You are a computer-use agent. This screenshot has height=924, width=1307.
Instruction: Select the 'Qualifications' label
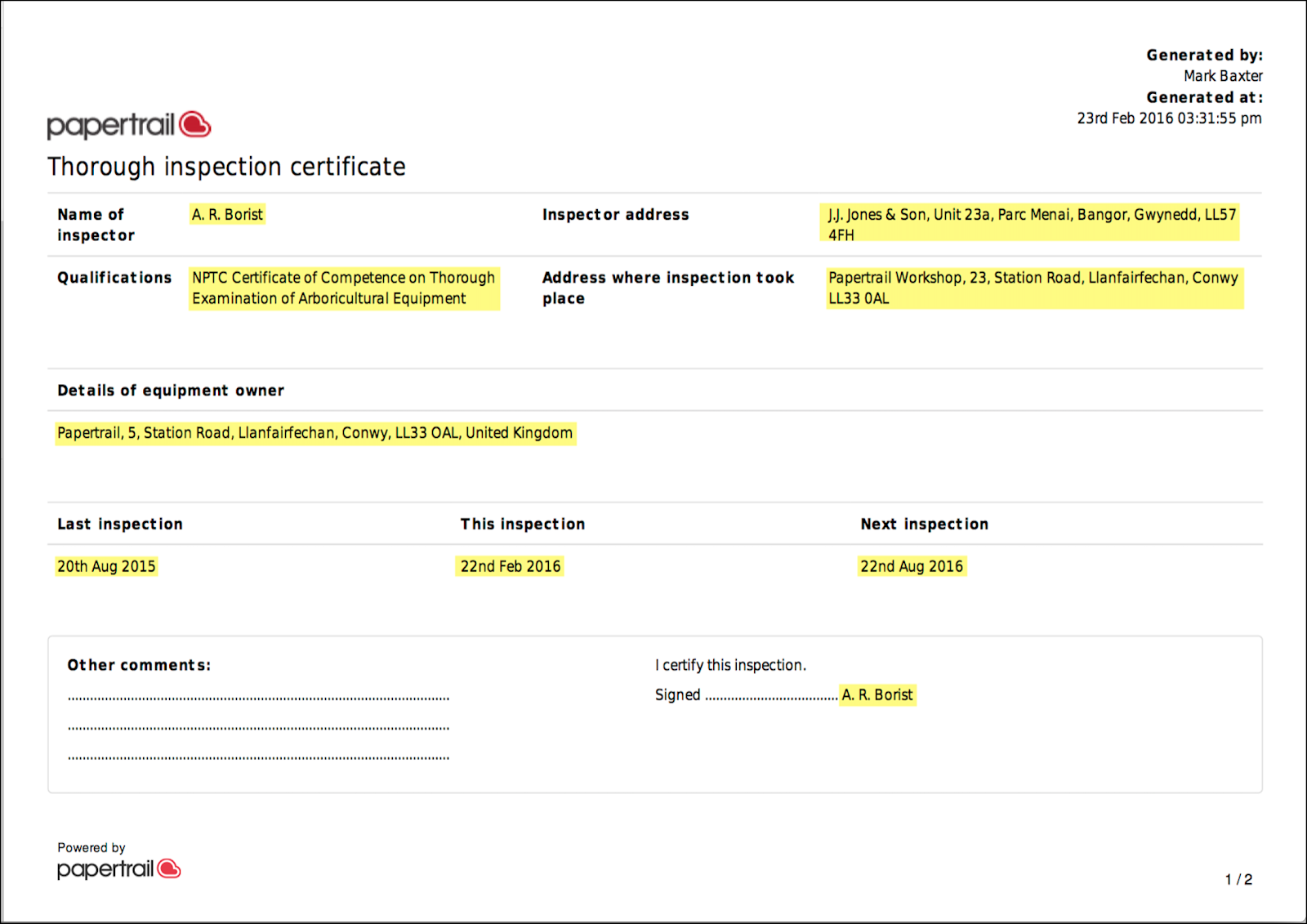point(114,278)
